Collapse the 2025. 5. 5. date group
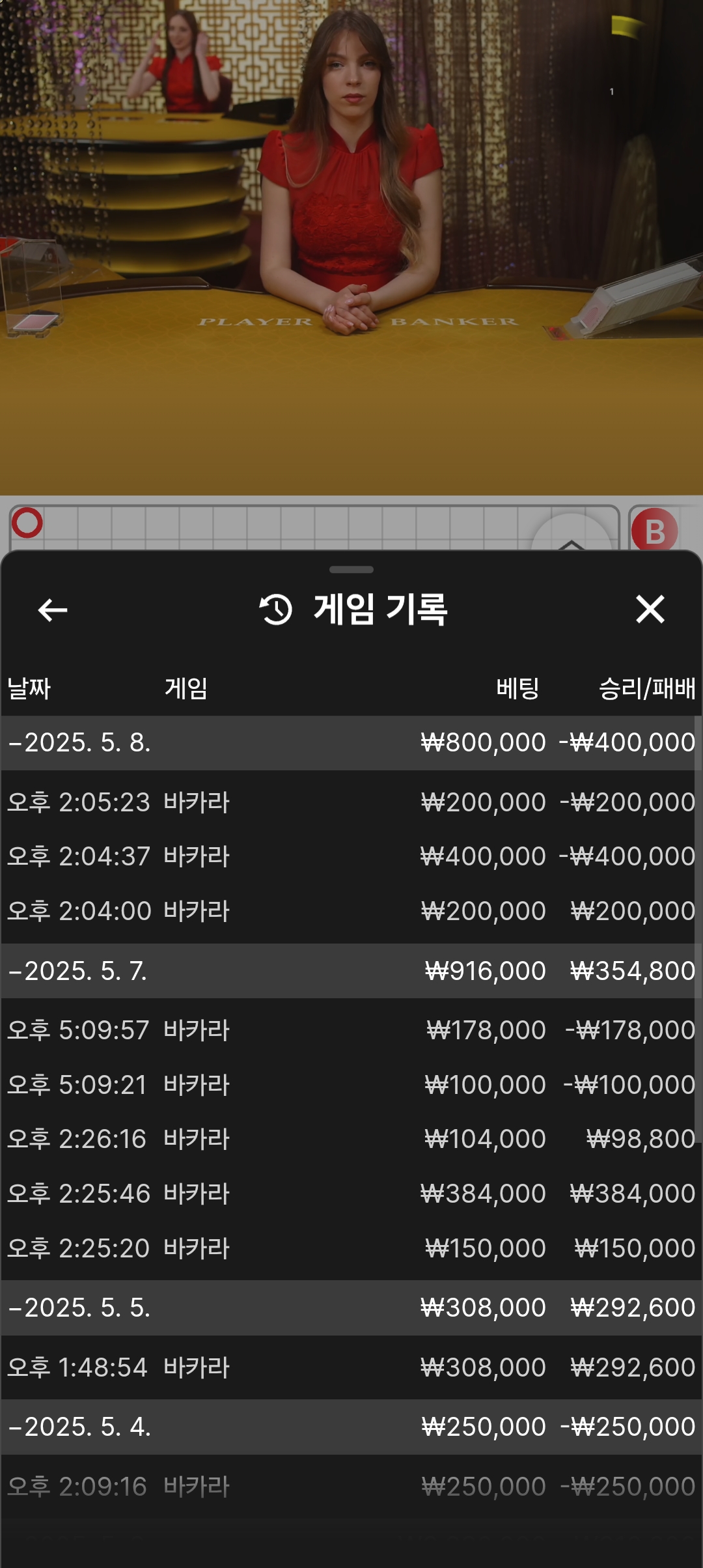Image resolution: width=703 pixels, height=1568 pixels. tap(79, 1308)
